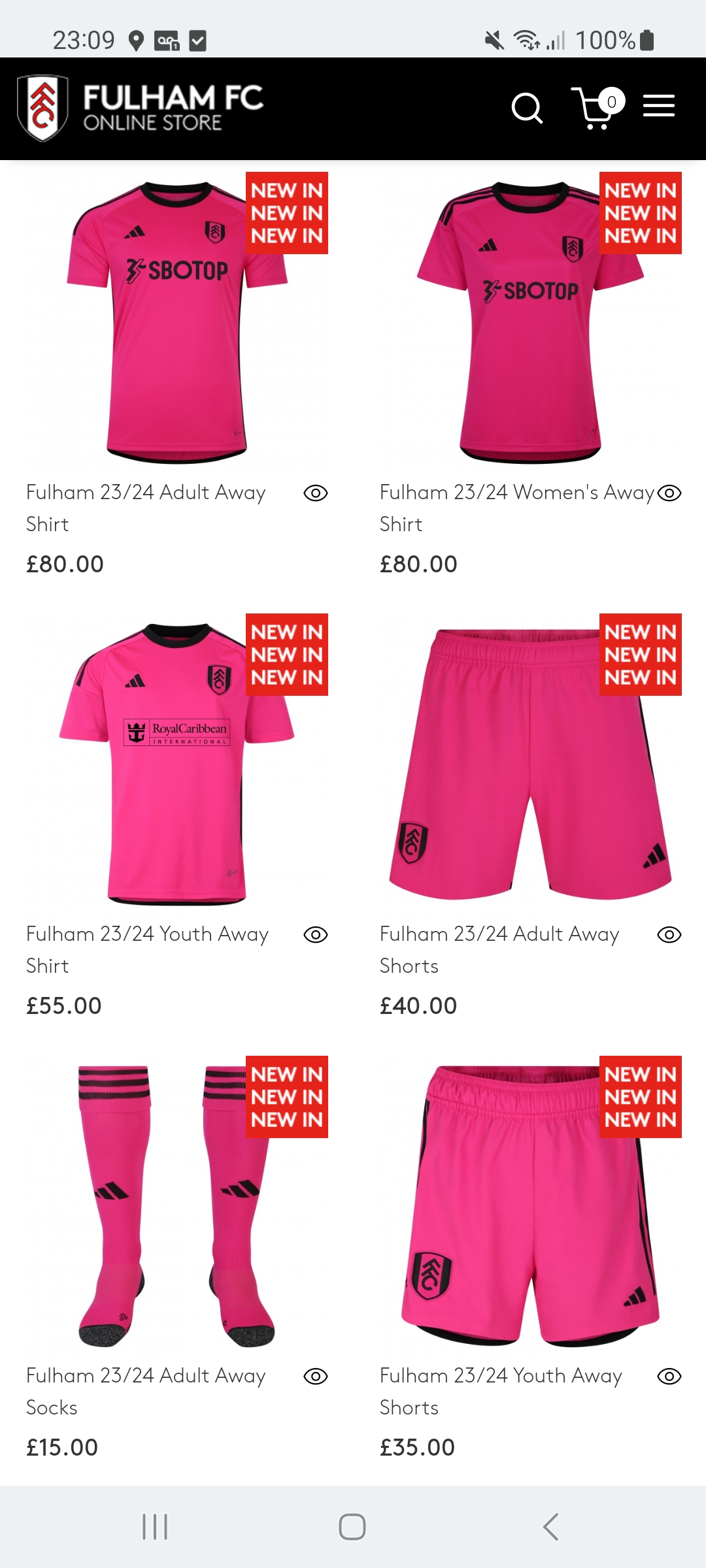Tap the Fulham FC Online Store title
Screen dimensions: 706x1568
[x=173, y=108]
